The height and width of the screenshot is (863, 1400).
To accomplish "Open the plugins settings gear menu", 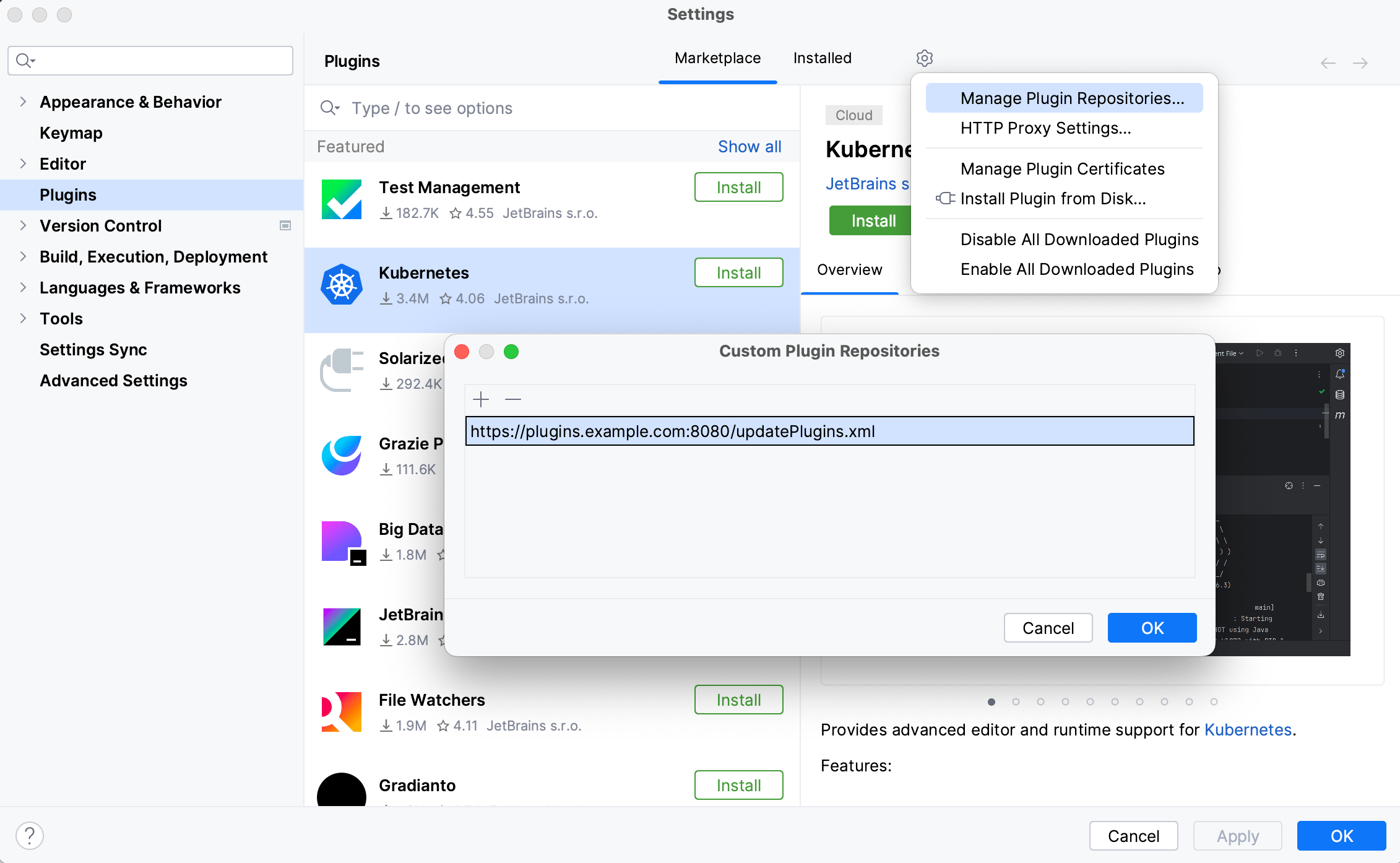I will pyautogui.click(x=924, y=58).
